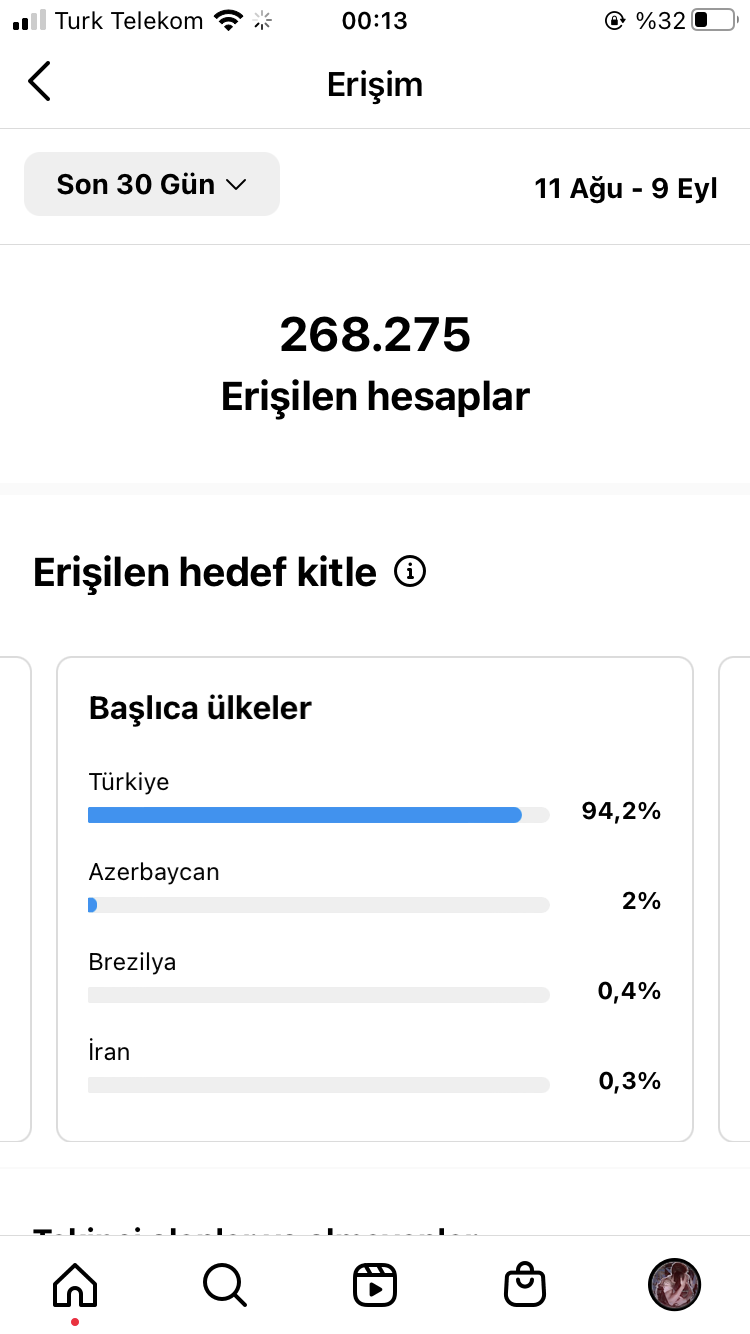Tap the Wi-Fi icon in status bar

(x=230, y=20)
